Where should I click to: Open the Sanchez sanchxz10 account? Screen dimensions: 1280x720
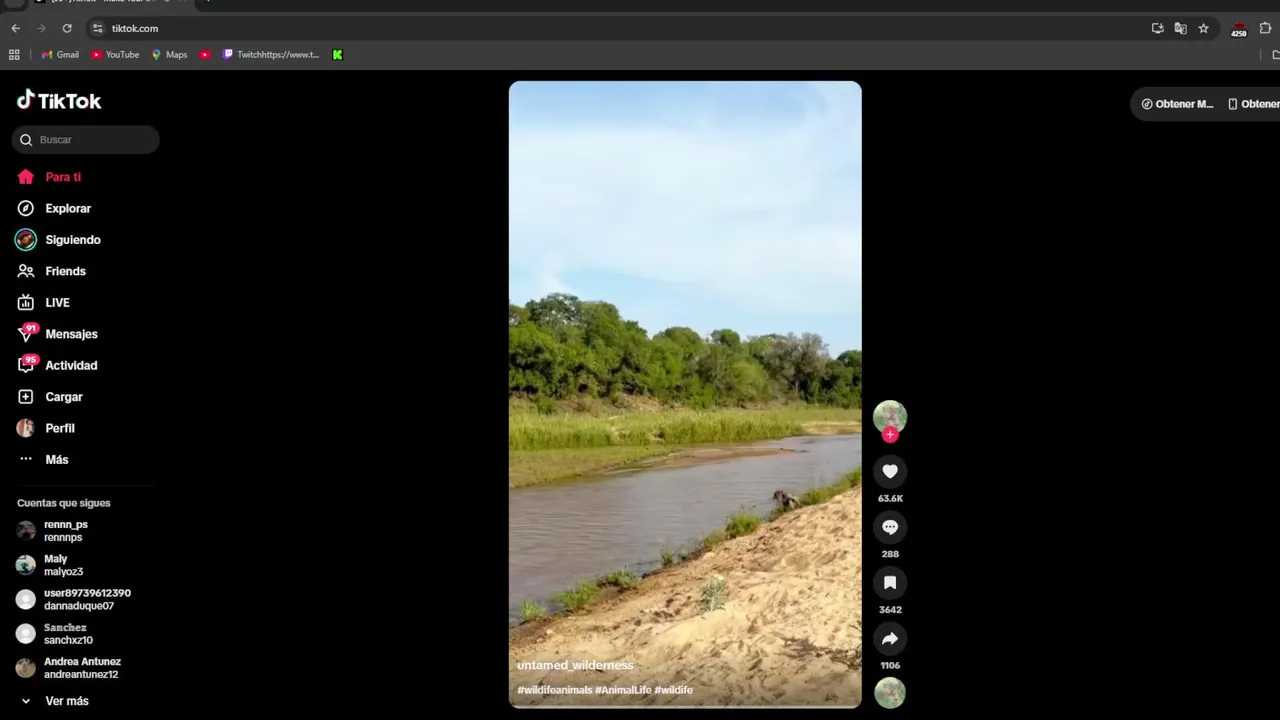(55, 633)
